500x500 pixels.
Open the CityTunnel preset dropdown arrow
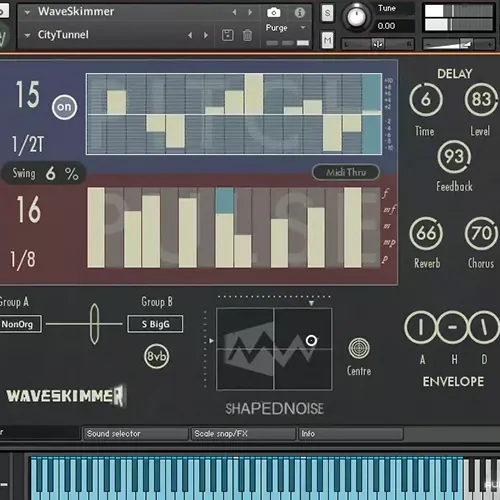point(27,35)
